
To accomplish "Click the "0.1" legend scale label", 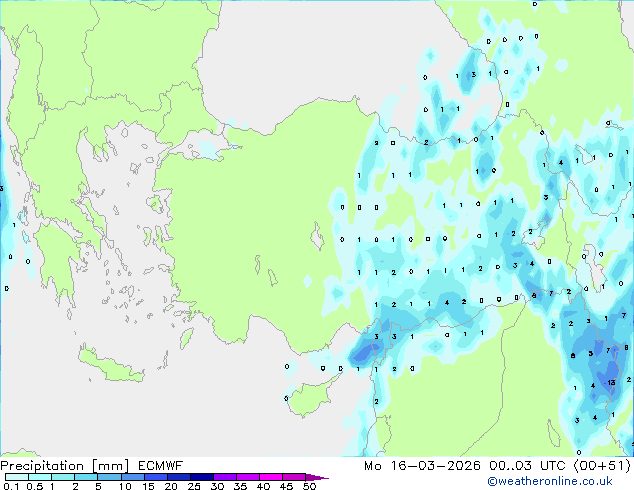I will (11, 486).
